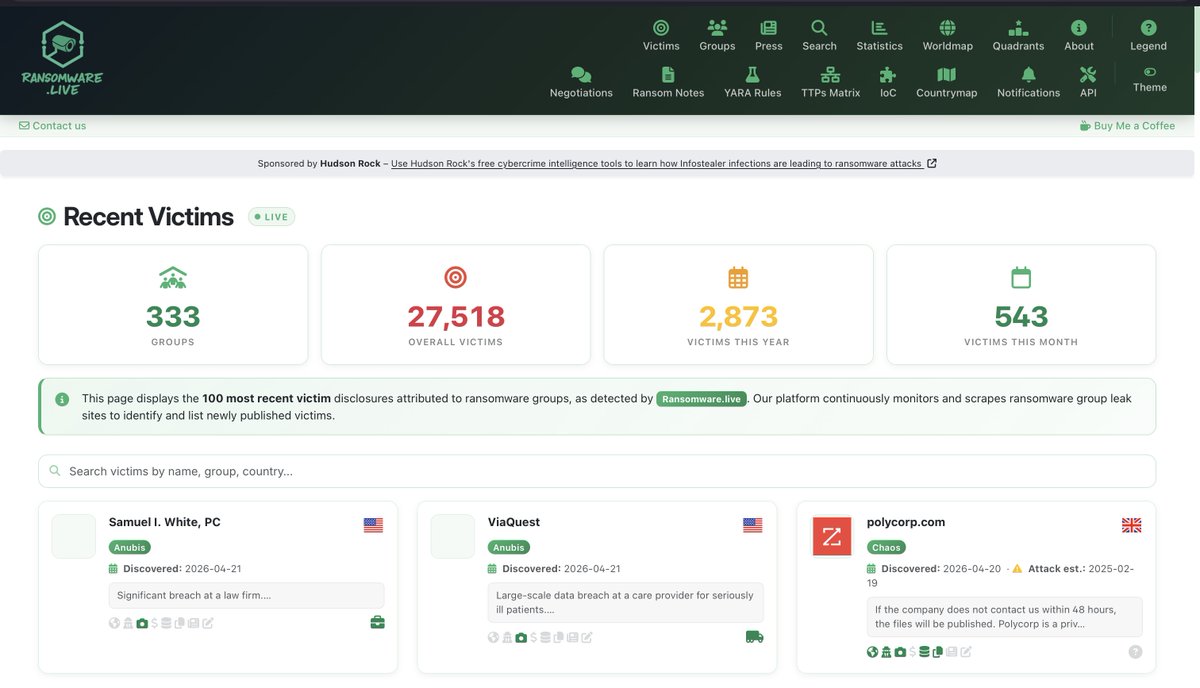Open the About page
1200x688 pixels.
point(1079,35)
